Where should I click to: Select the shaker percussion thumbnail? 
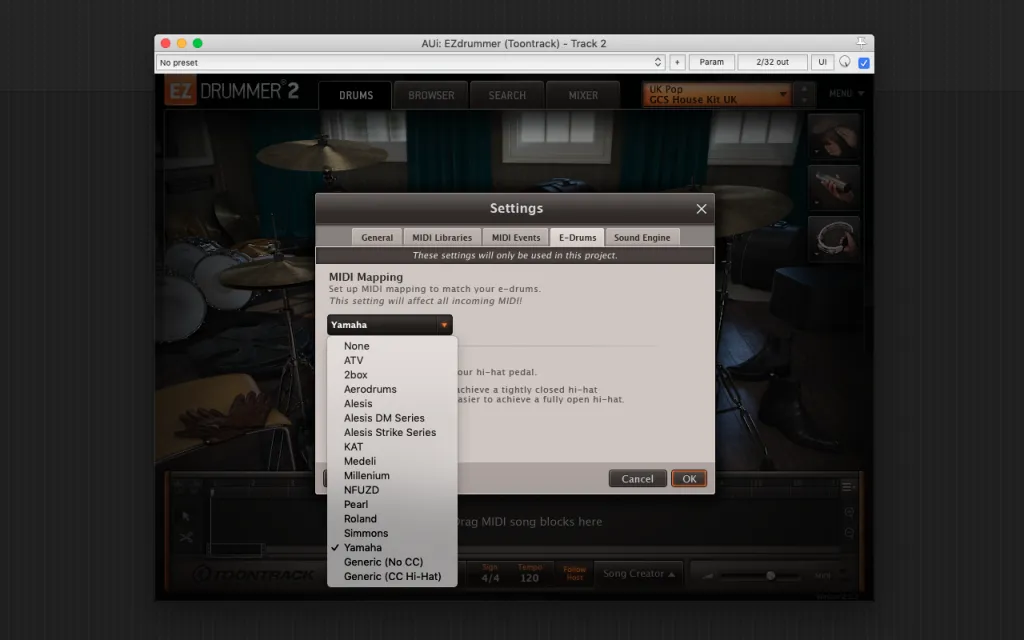click(x=834, y=187)
